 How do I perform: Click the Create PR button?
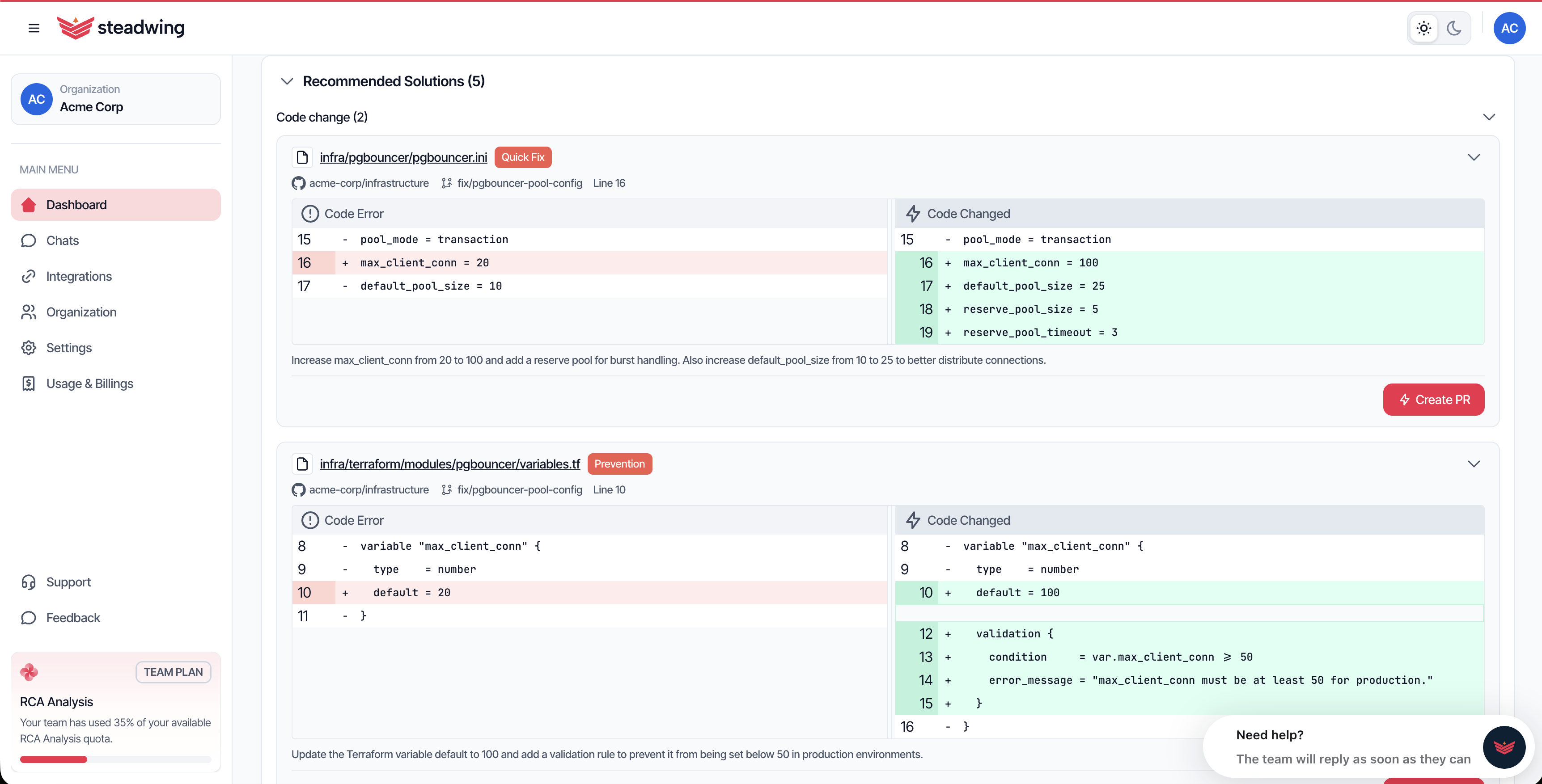click(x=1434, y=399)
